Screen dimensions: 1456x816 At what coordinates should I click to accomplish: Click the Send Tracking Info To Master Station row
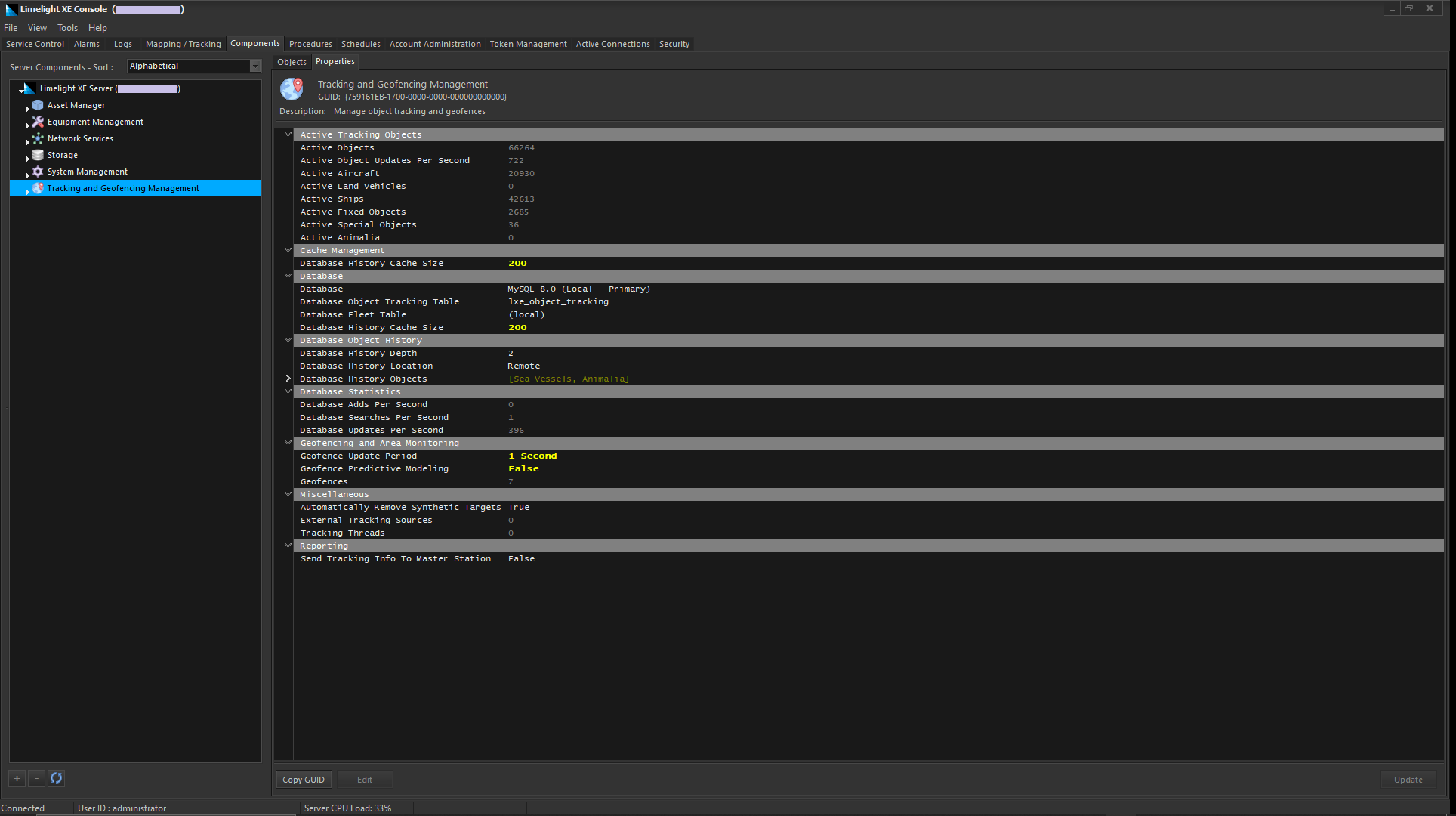point(868,558)
